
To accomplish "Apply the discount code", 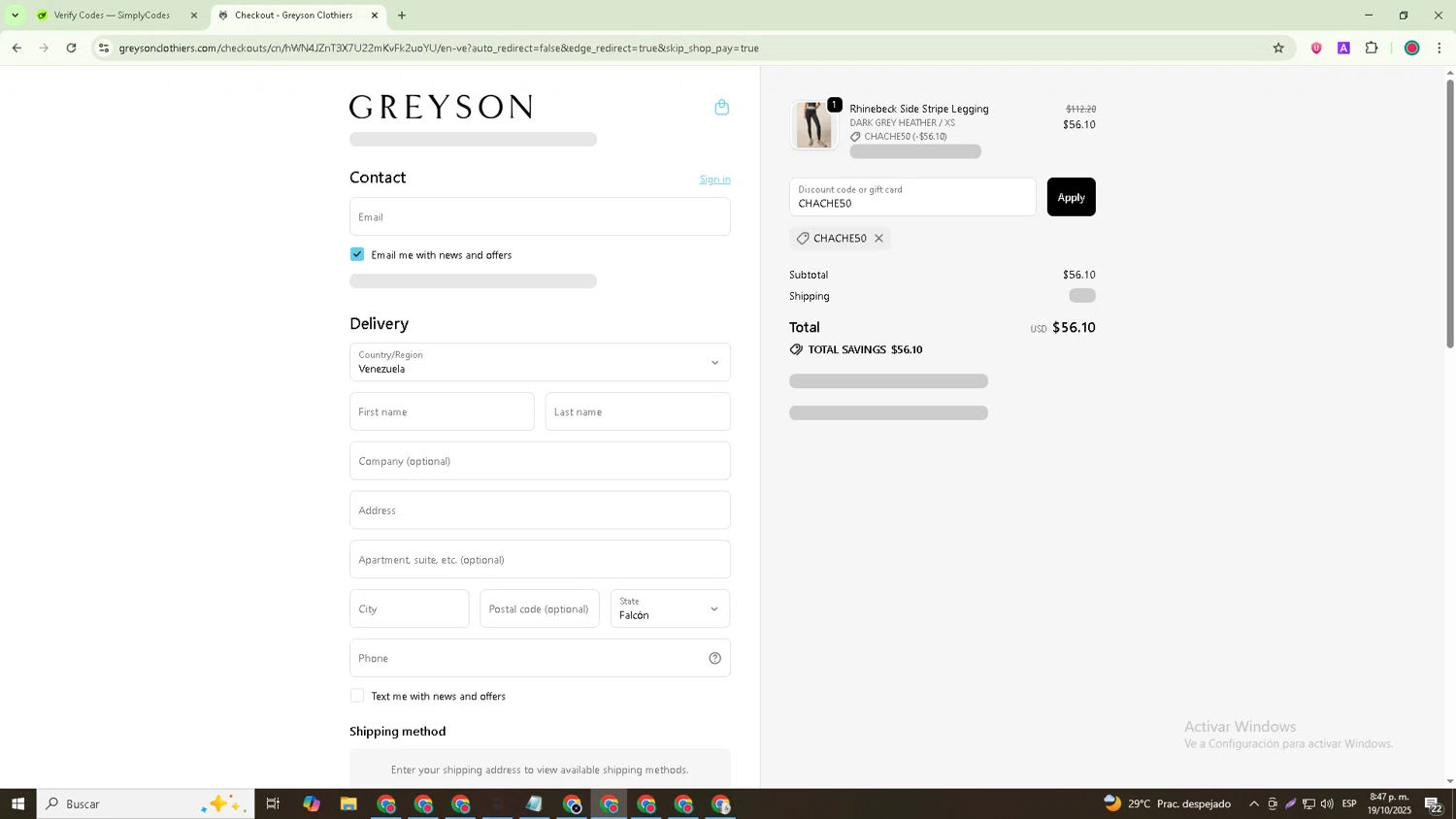I will pyautogui.click(x=1071, y=197).
